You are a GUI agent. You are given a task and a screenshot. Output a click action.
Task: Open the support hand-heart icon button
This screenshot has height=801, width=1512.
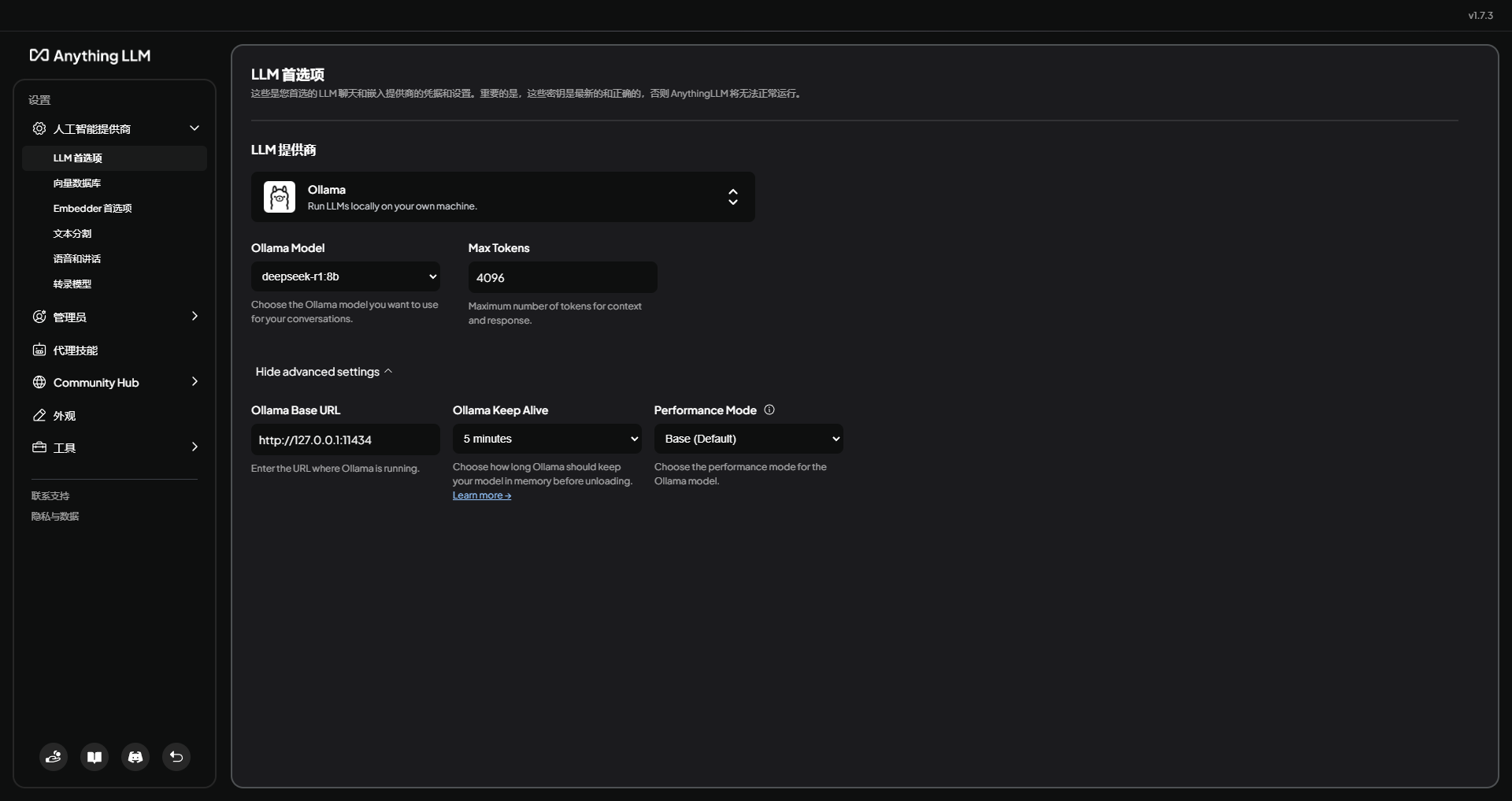[x=54, y=757]
